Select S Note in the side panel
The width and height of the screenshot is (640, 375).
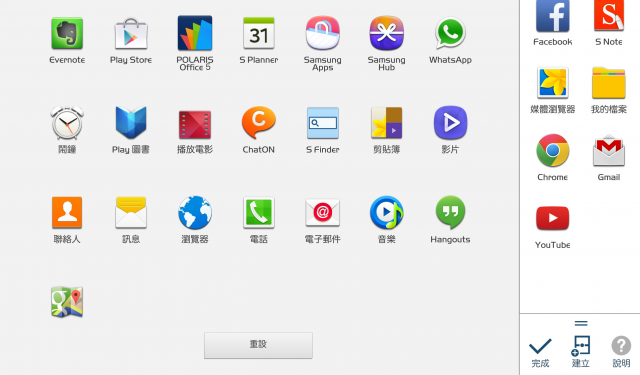point(609,16)
